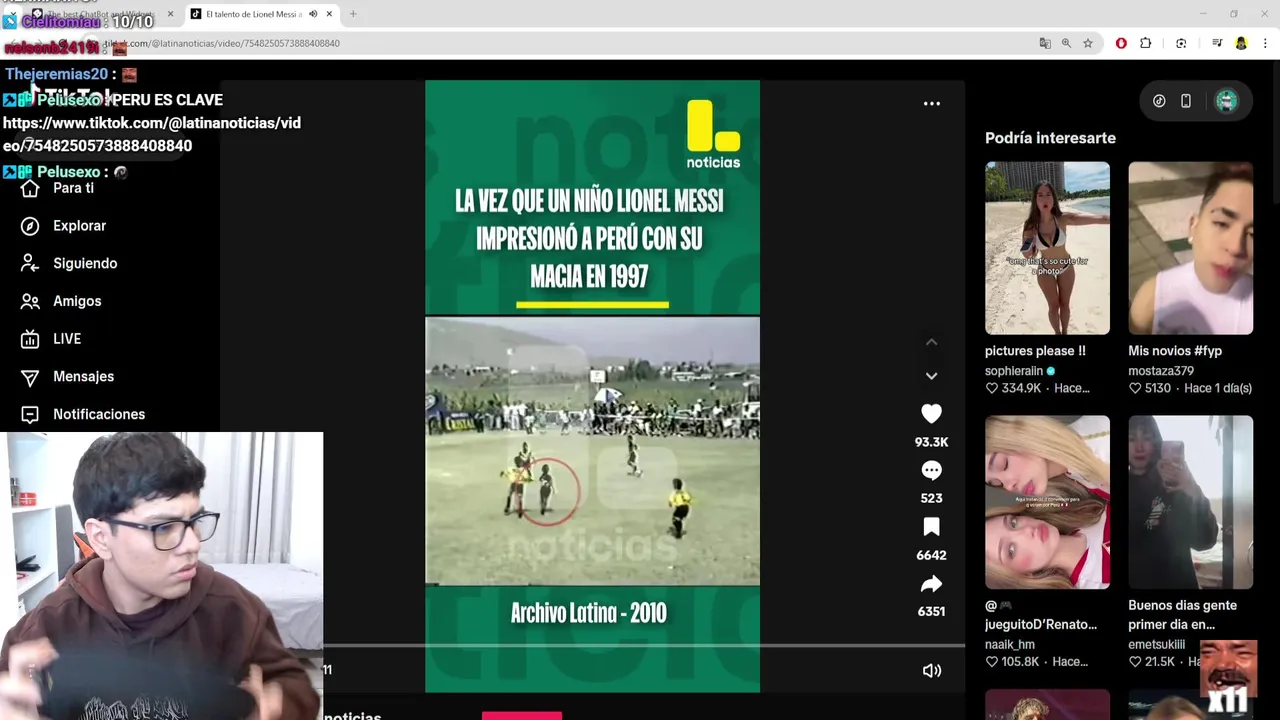1280x720 pixels.
Task: Open 'Notificaciones' in the sidebar
Action: (99, 414)
